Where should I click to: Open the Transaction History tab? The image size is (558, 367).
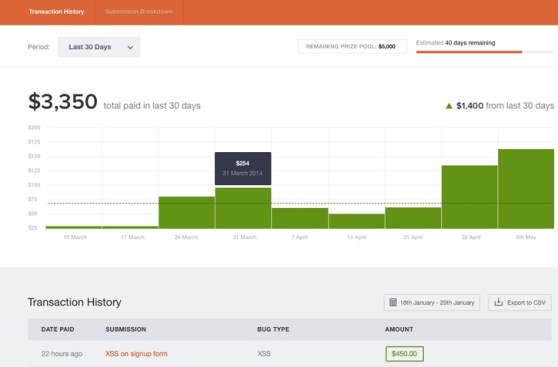56,12
